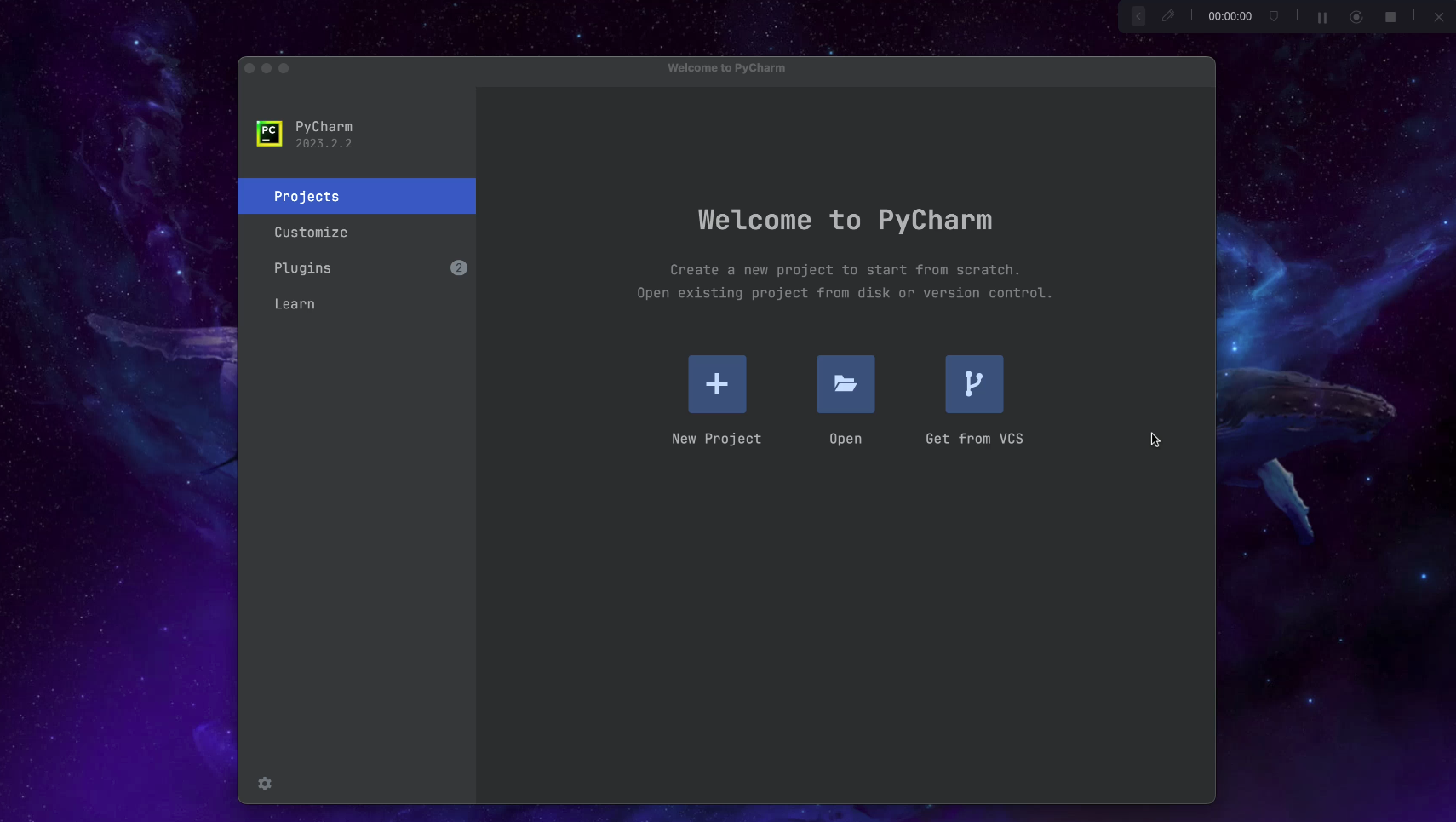
Task: Go to the Learn tab
Action: [x=357, y=303]
